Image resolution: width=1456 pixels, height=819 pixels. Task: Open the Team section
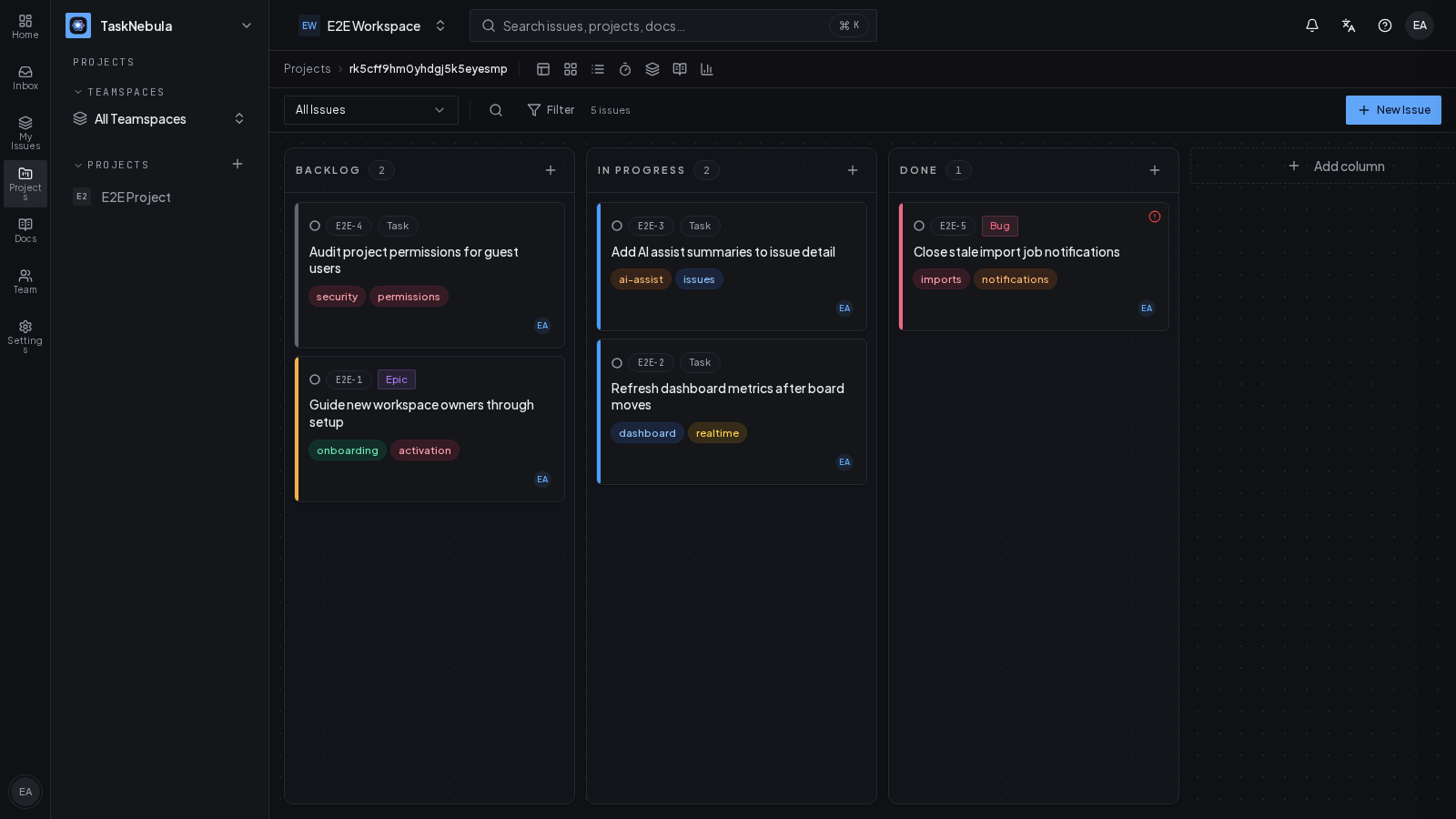[25, 282]
